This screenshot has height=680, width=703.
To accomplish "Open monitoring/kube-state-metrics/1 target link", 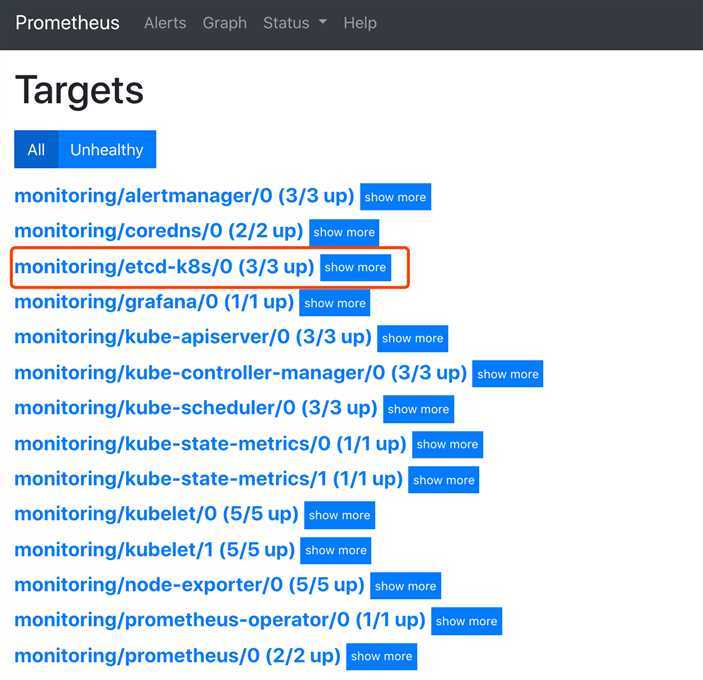I will [x=208, y=479].
